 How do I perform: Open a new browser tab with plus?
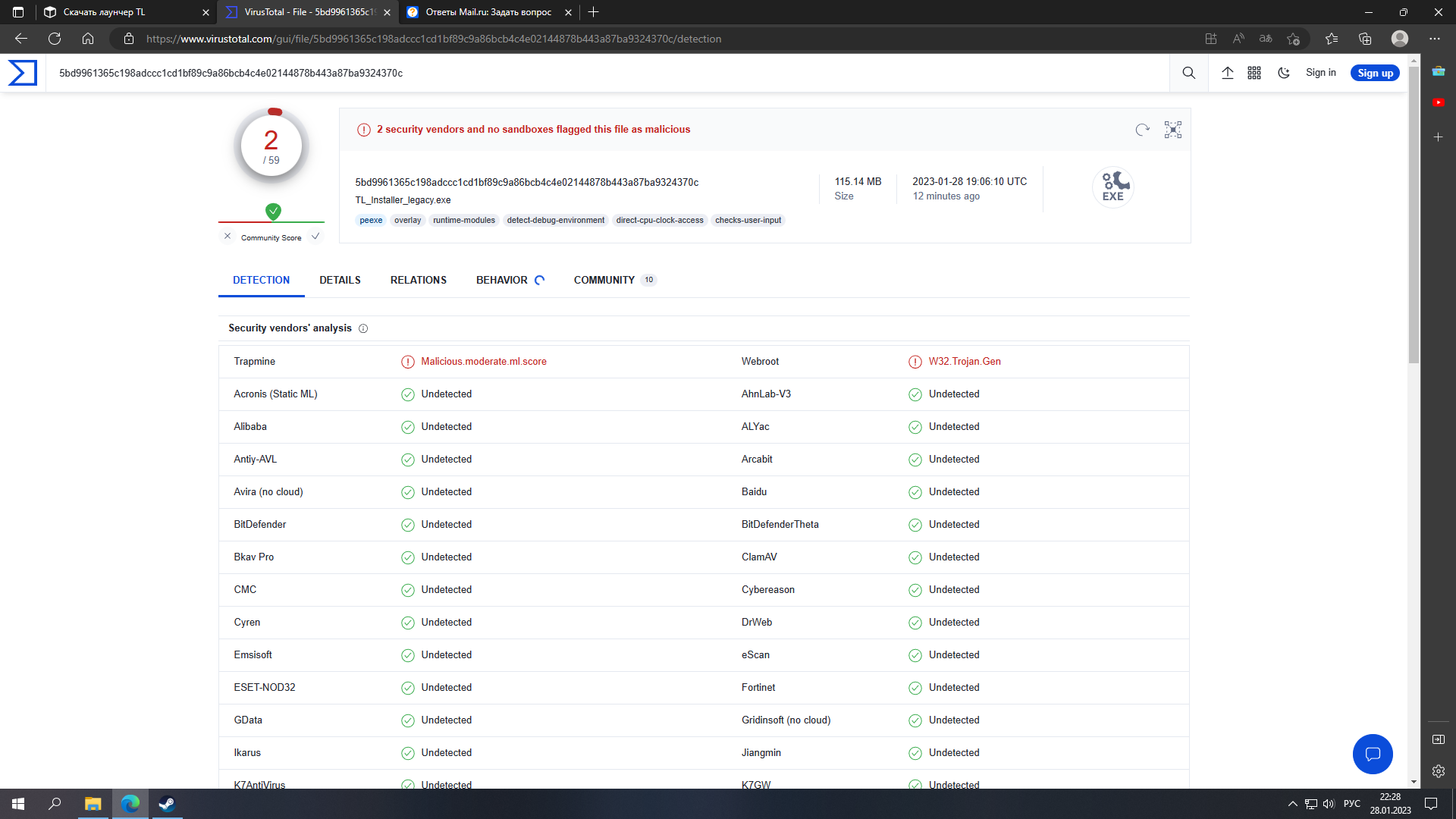tap(593, 12)
